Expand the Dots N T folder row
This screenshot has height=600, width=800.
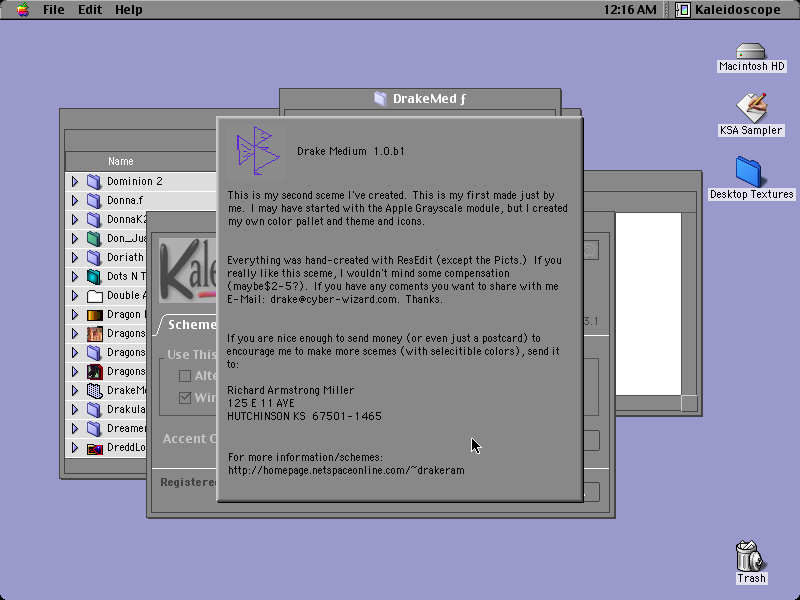tap(74, 277)
